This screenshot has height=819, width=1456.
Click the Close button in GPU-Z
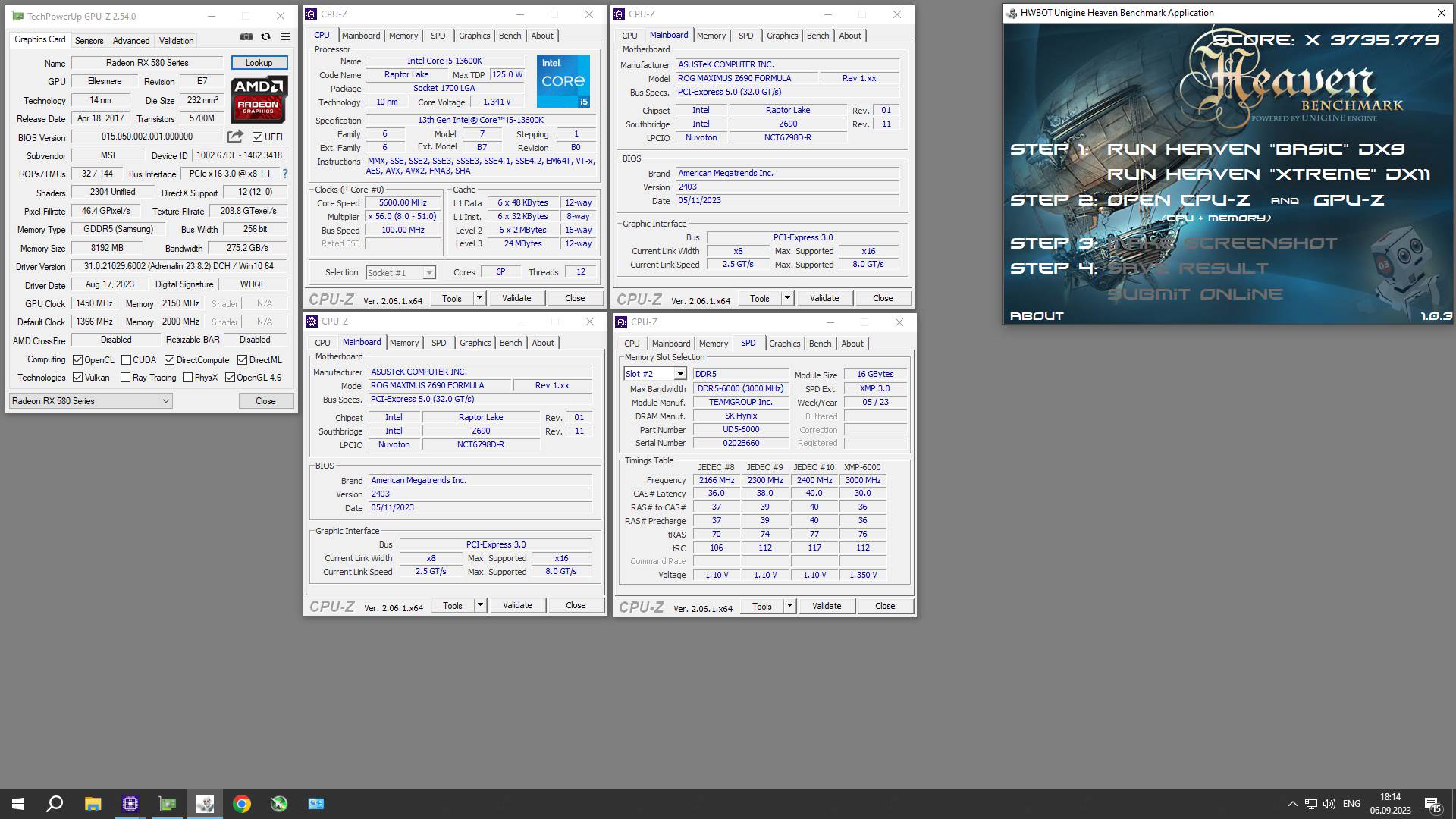point(265,401)
